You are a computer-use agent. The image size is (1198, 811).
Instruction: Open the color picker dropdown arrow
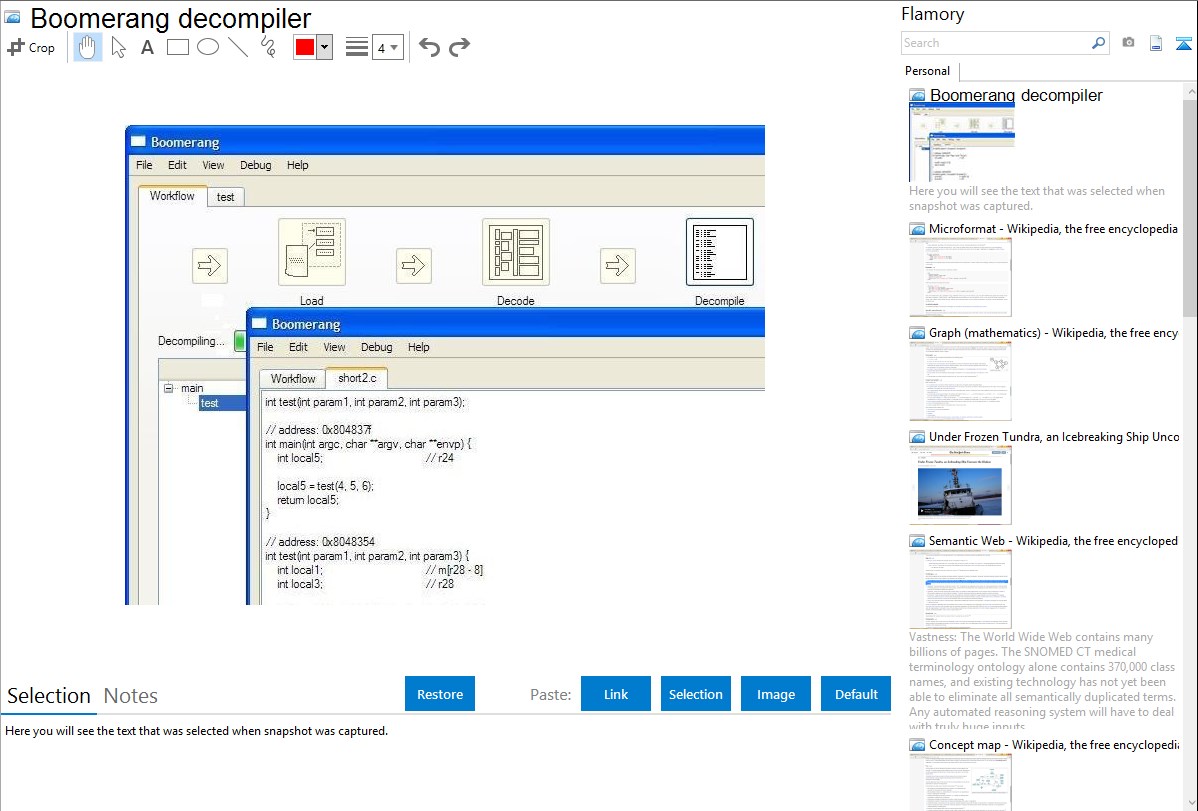point(325,47)
